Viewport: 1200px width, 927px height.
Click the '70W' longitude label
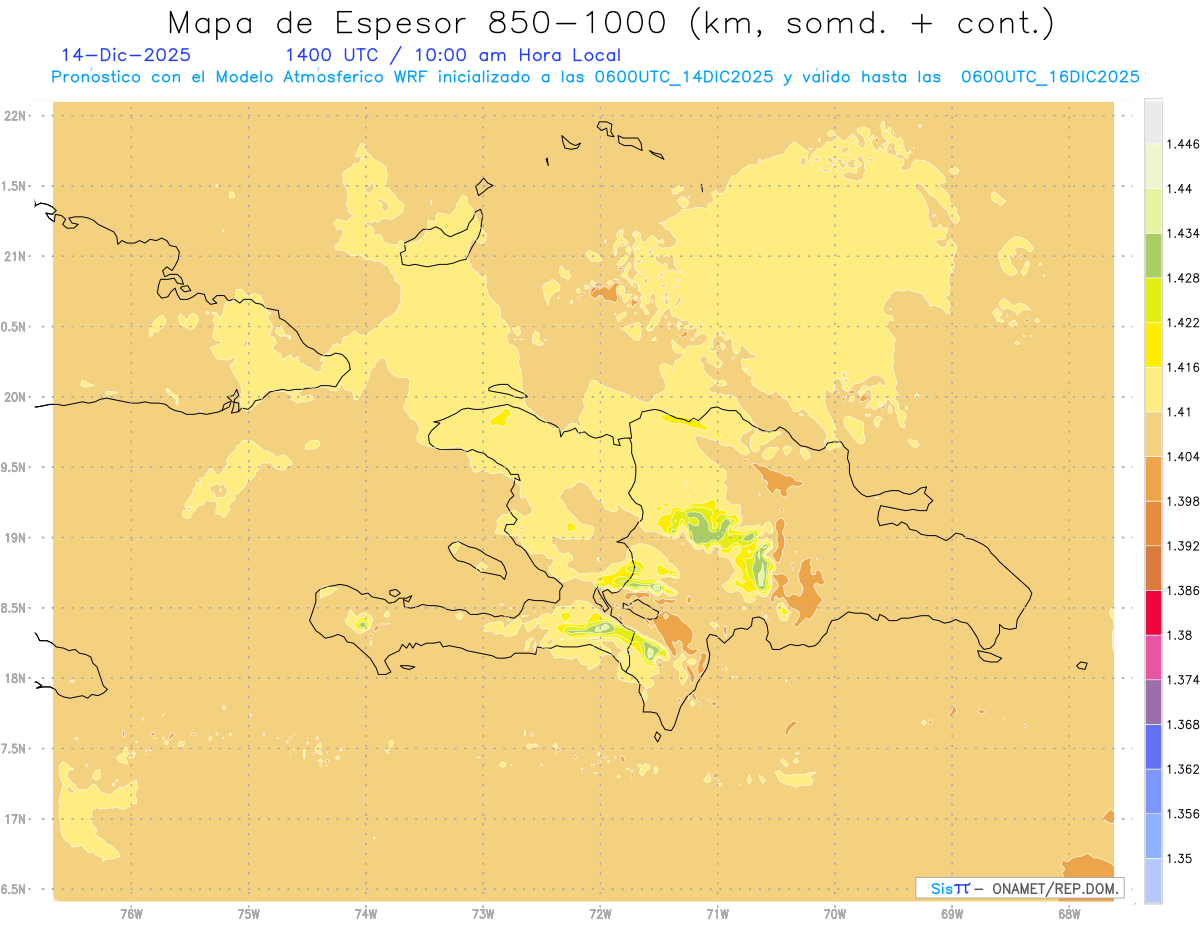pyautogui.click(x=835, y=913)
